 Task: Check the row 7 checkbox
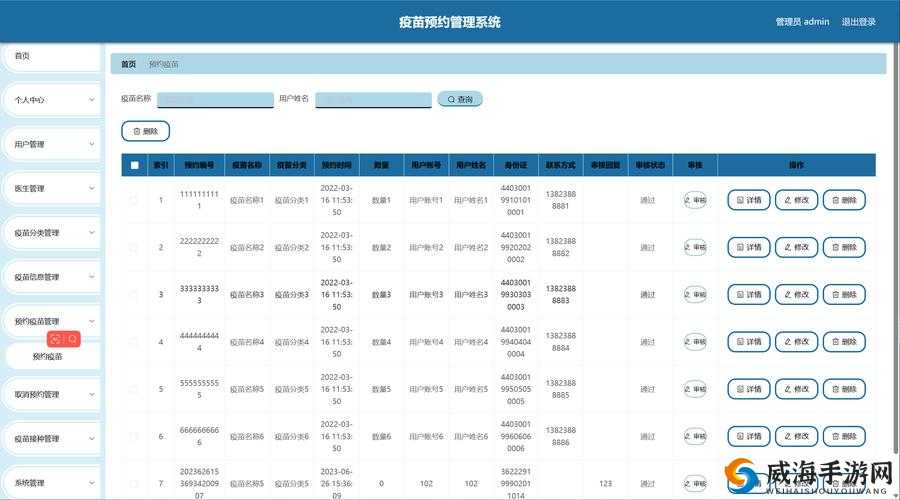click(134, 483)
